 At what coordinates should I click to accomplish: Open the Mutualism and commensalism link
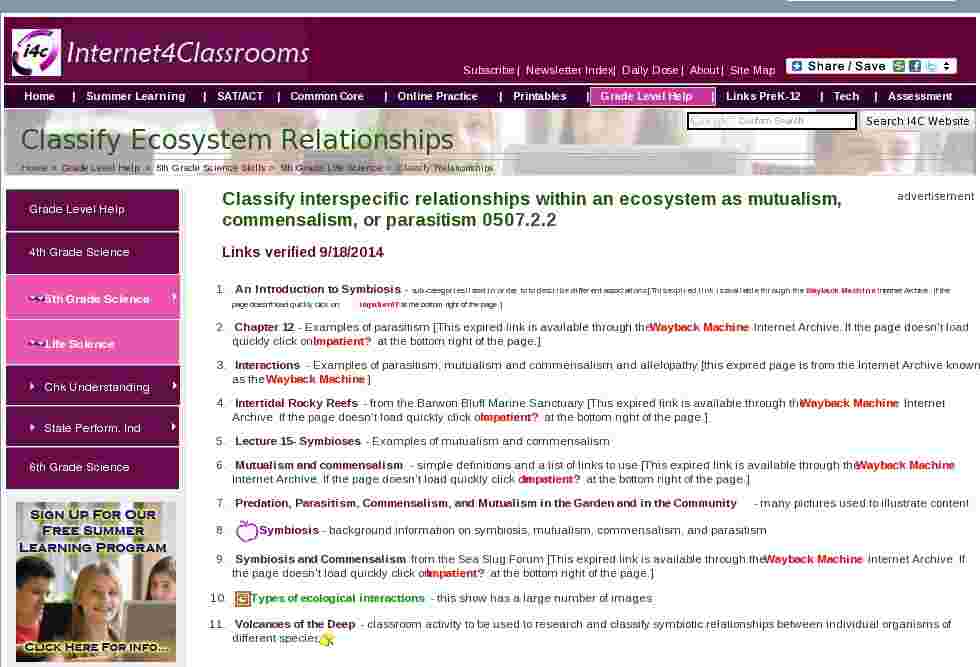(319, 466)
